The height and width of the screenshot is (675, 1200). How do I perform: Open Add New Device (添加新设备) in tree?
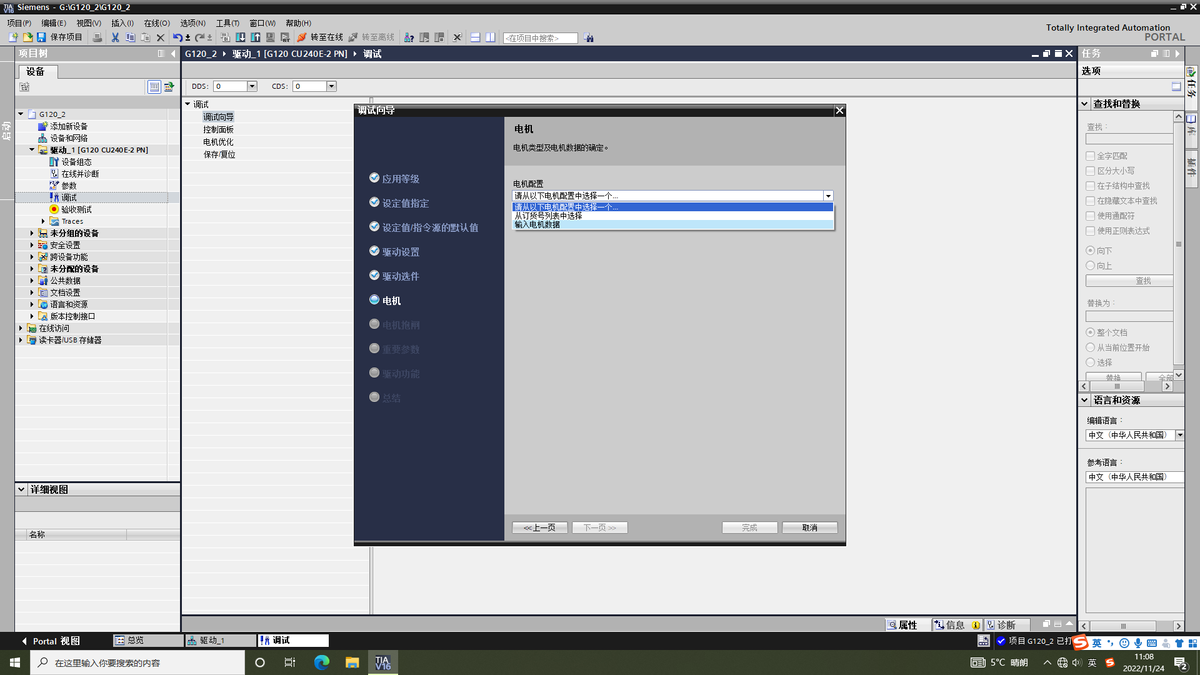click(x=68, y=126)
